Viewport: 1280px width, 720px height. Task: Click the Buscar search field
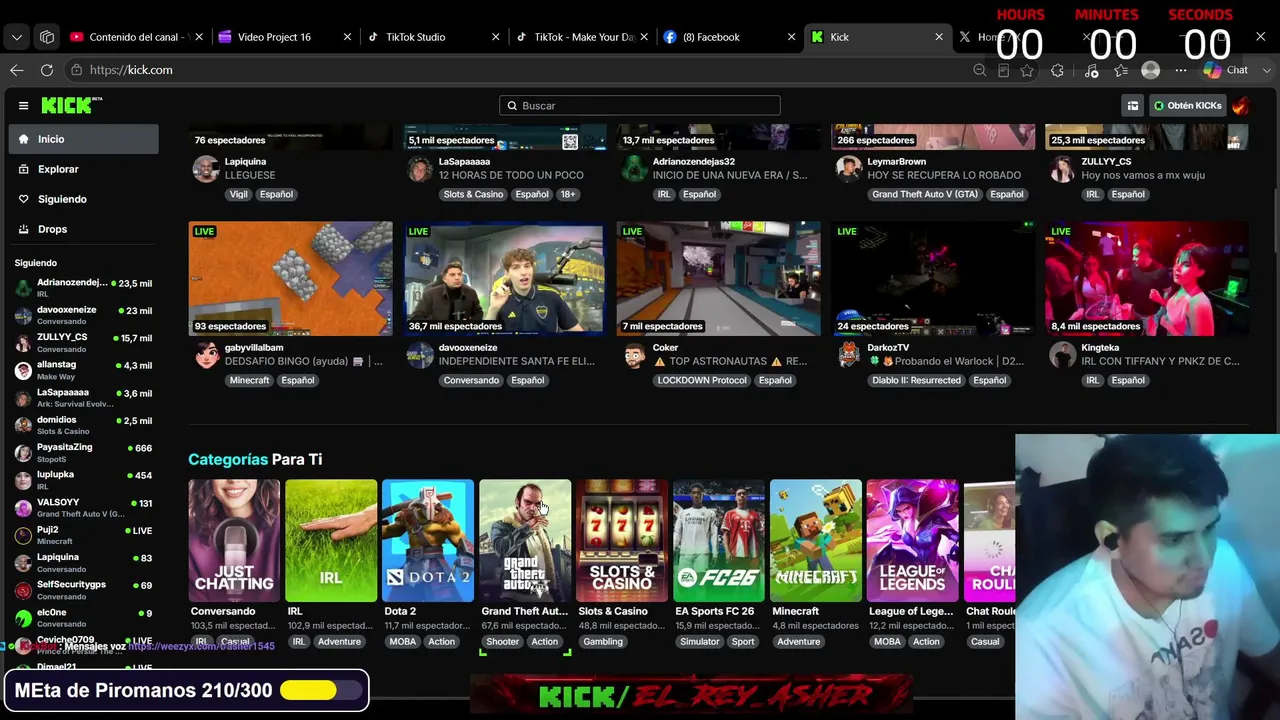tap(640, 105)
